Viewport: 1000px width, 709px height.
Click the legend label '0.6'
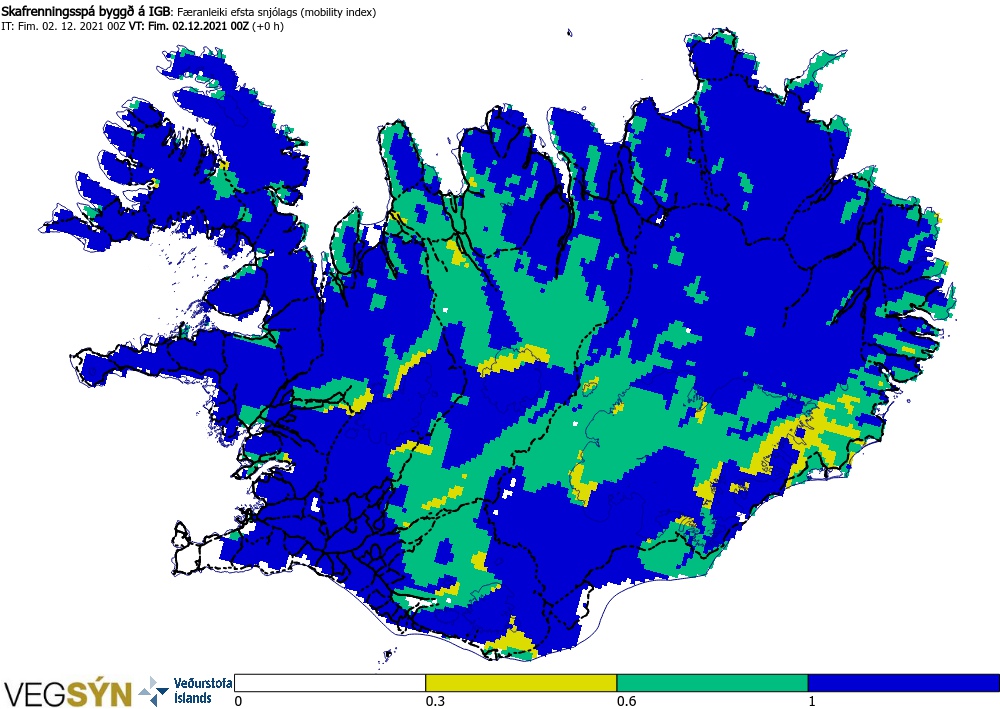626,701
